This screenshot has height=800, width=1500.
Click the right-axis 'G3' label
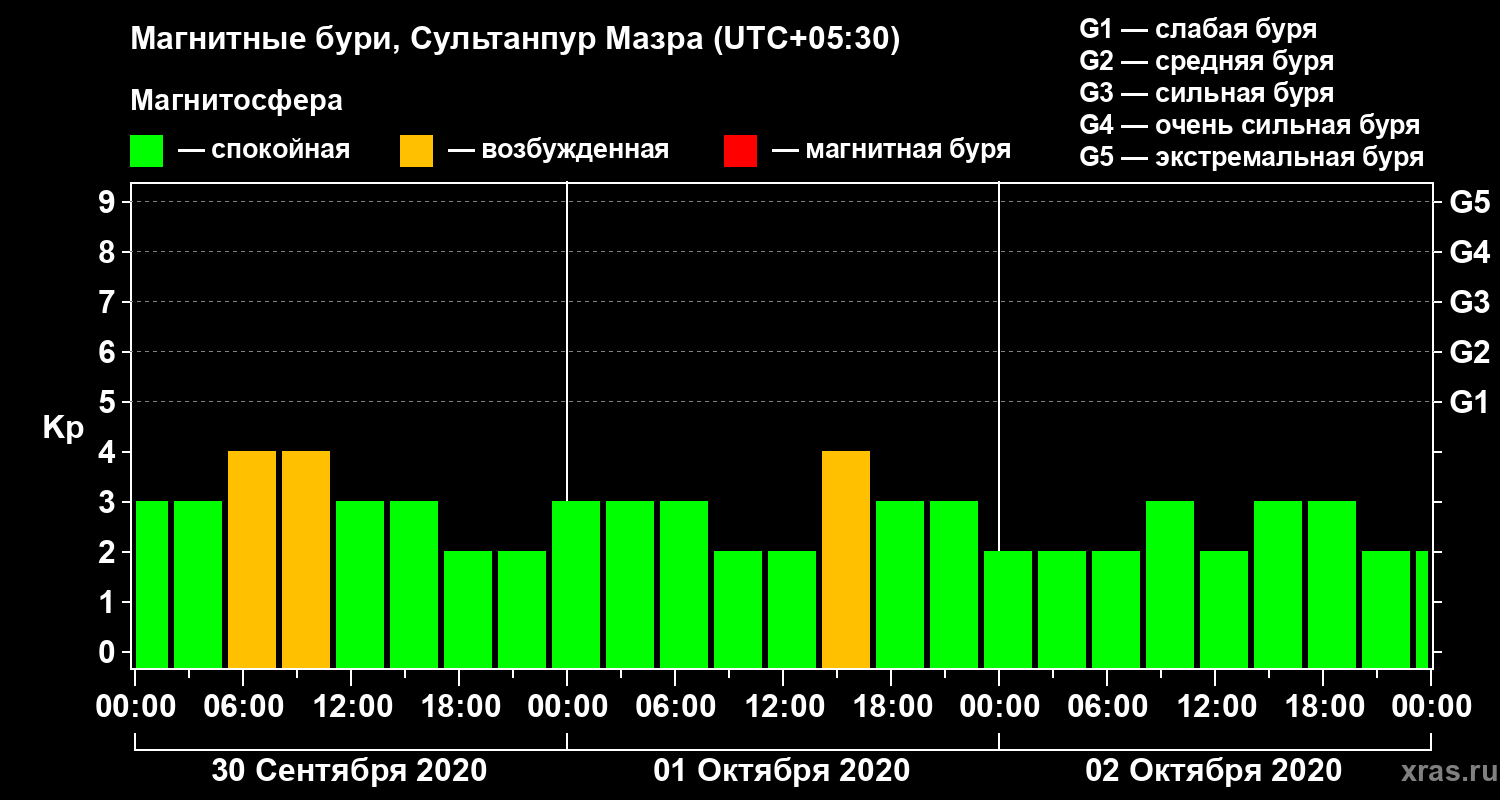click(1469, 303)
